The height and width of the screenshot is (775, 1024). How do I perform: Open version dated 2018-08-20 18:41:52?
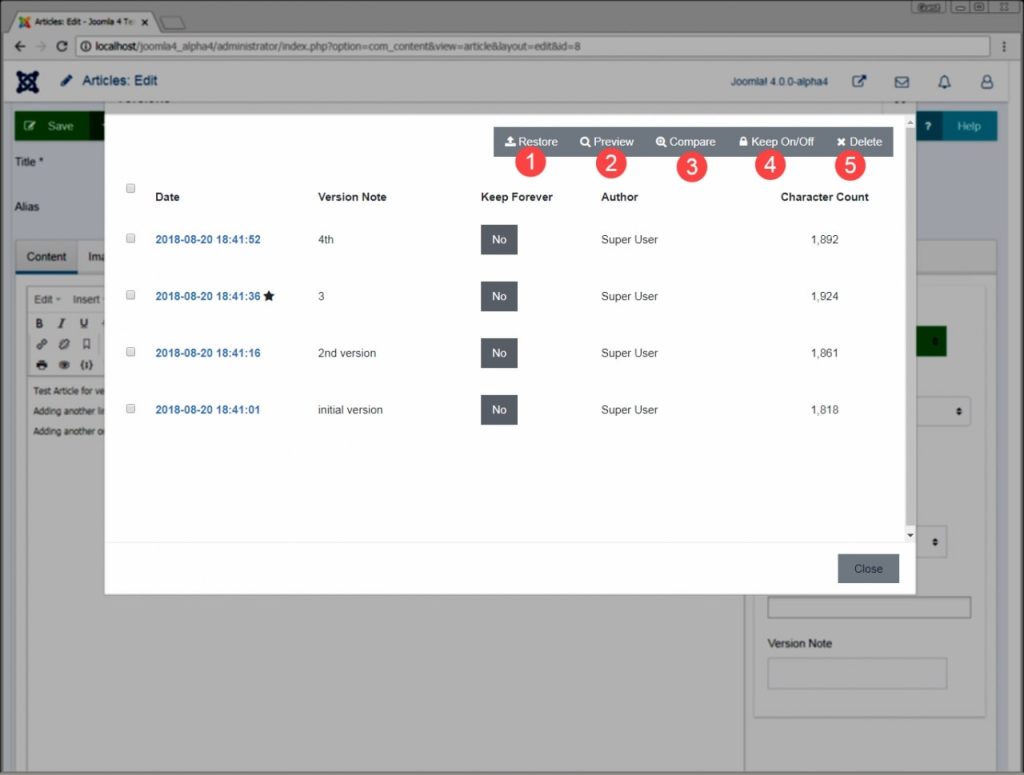click(x=208, y=240)
